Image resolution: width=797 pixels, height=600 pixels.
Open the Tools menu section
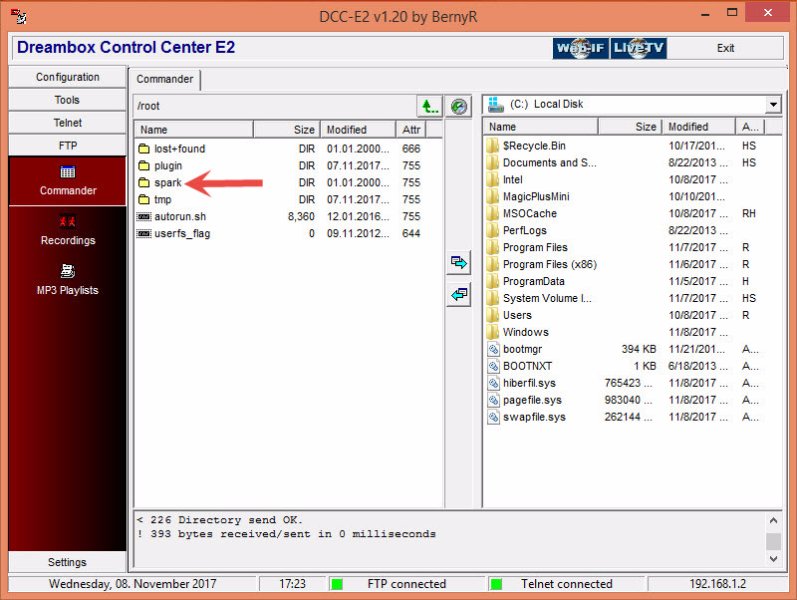point(68,100)
